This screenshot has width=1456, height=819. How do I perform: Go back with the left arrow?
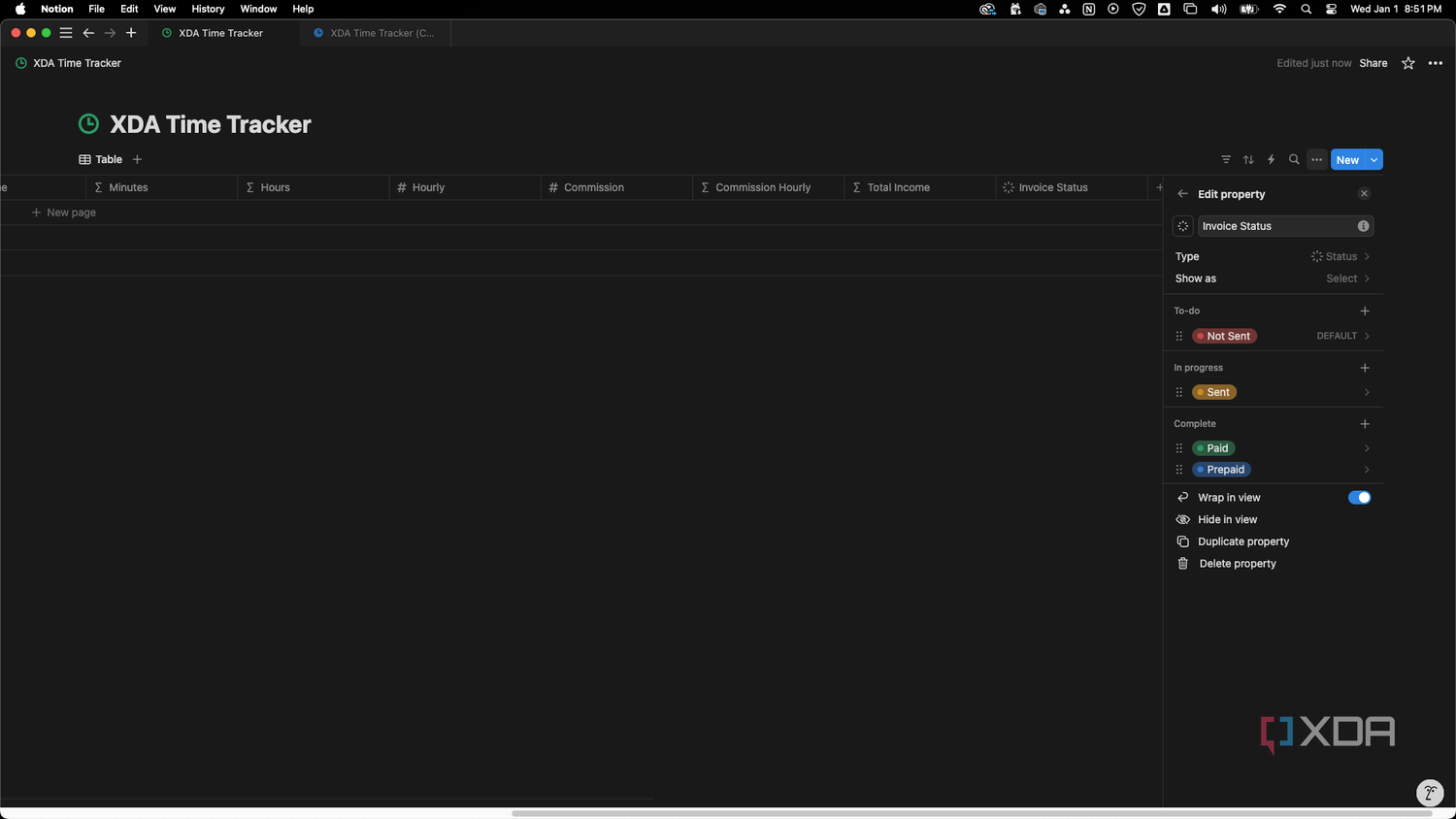pos(88,33)
